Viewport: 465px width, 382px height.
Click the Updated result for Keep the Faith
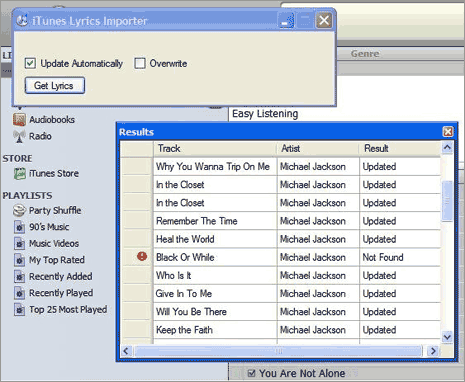[400, 330]
